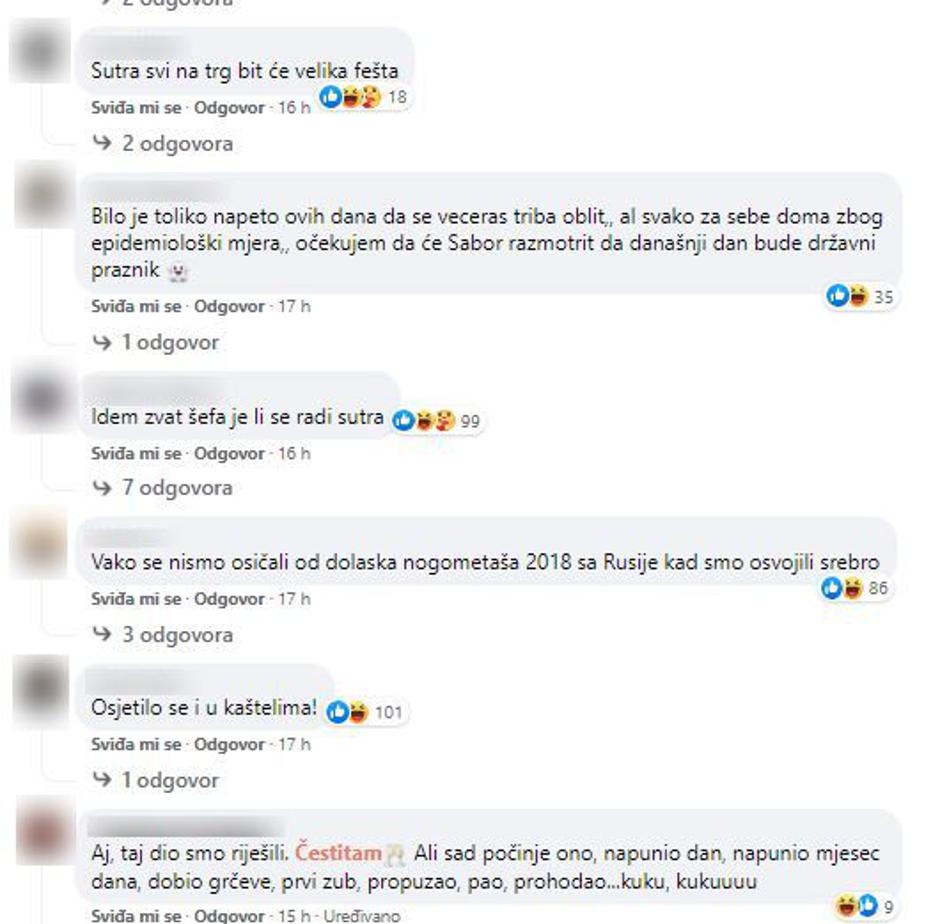View the 9 reactions on the 'Čestitam' comment
The width and height of the screenshot is (940, 924).
click(864, 906)
